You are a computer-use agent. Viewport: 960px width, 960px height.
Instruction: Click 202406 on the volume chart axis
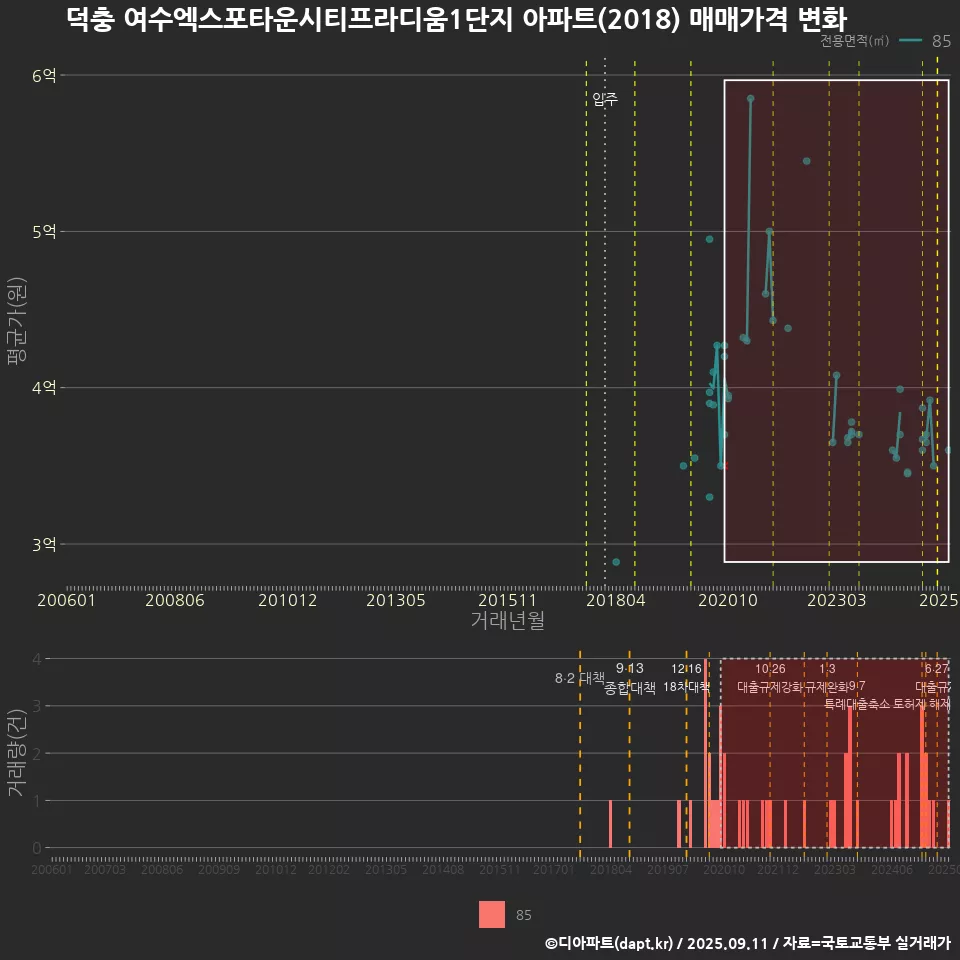point(891,869)
